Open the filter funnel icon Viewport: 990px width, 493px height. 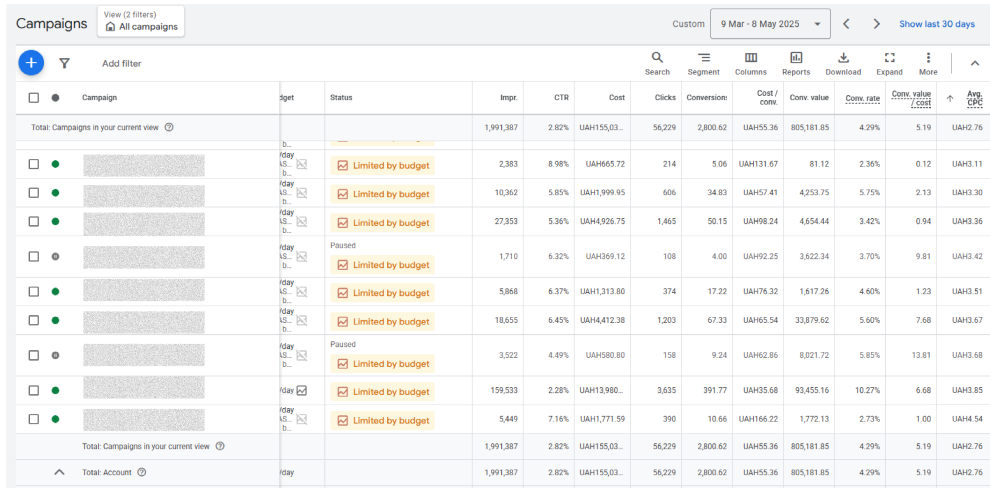point(64,63)
